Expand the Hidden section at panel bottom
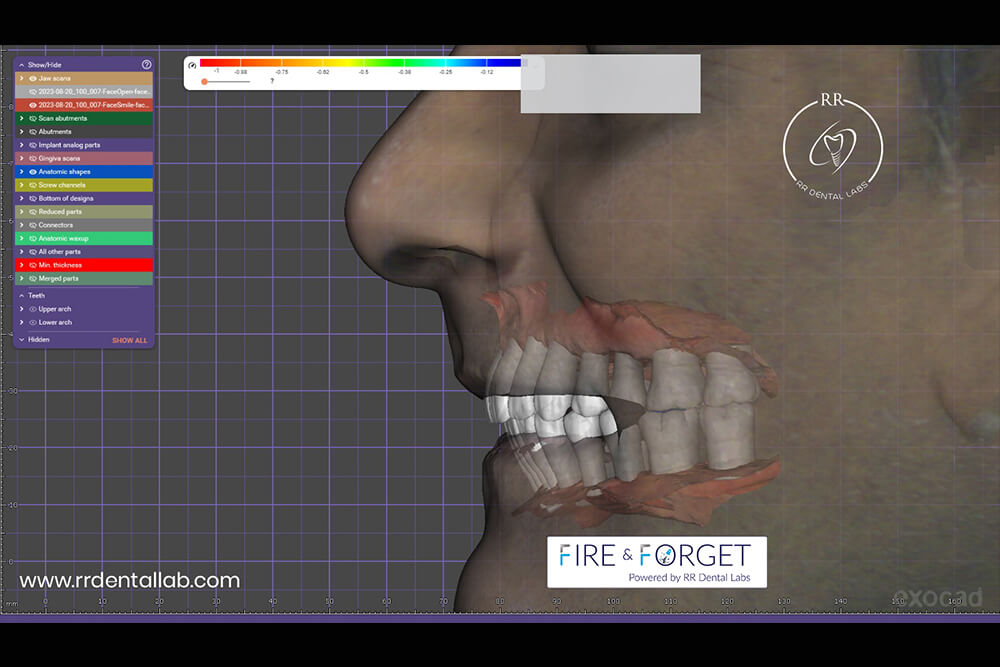Screen dimensions: 1000x667 pos(21,340)
